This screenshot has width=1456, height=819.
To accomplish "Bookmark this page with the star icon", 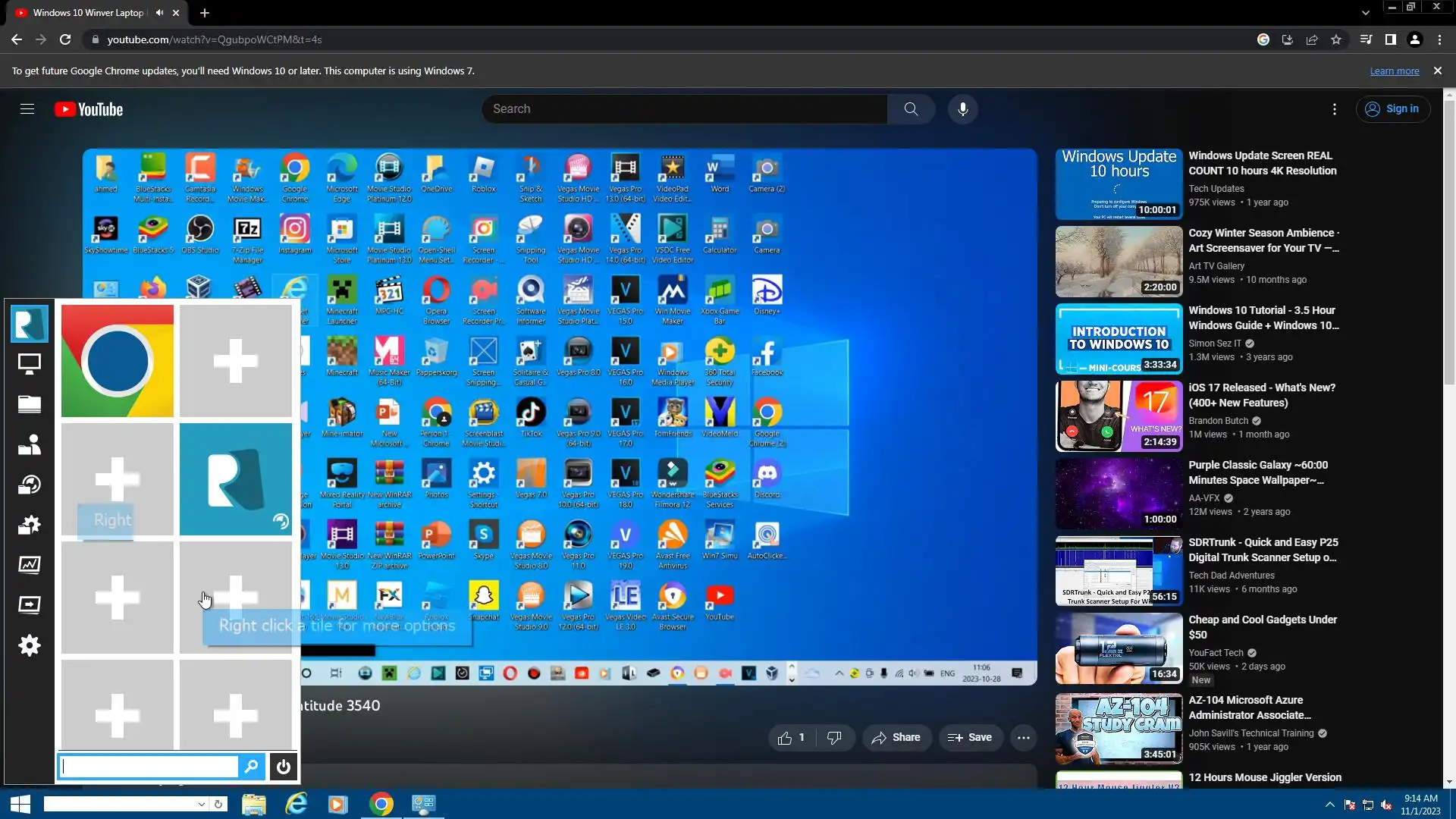I will click(1336, 39).
